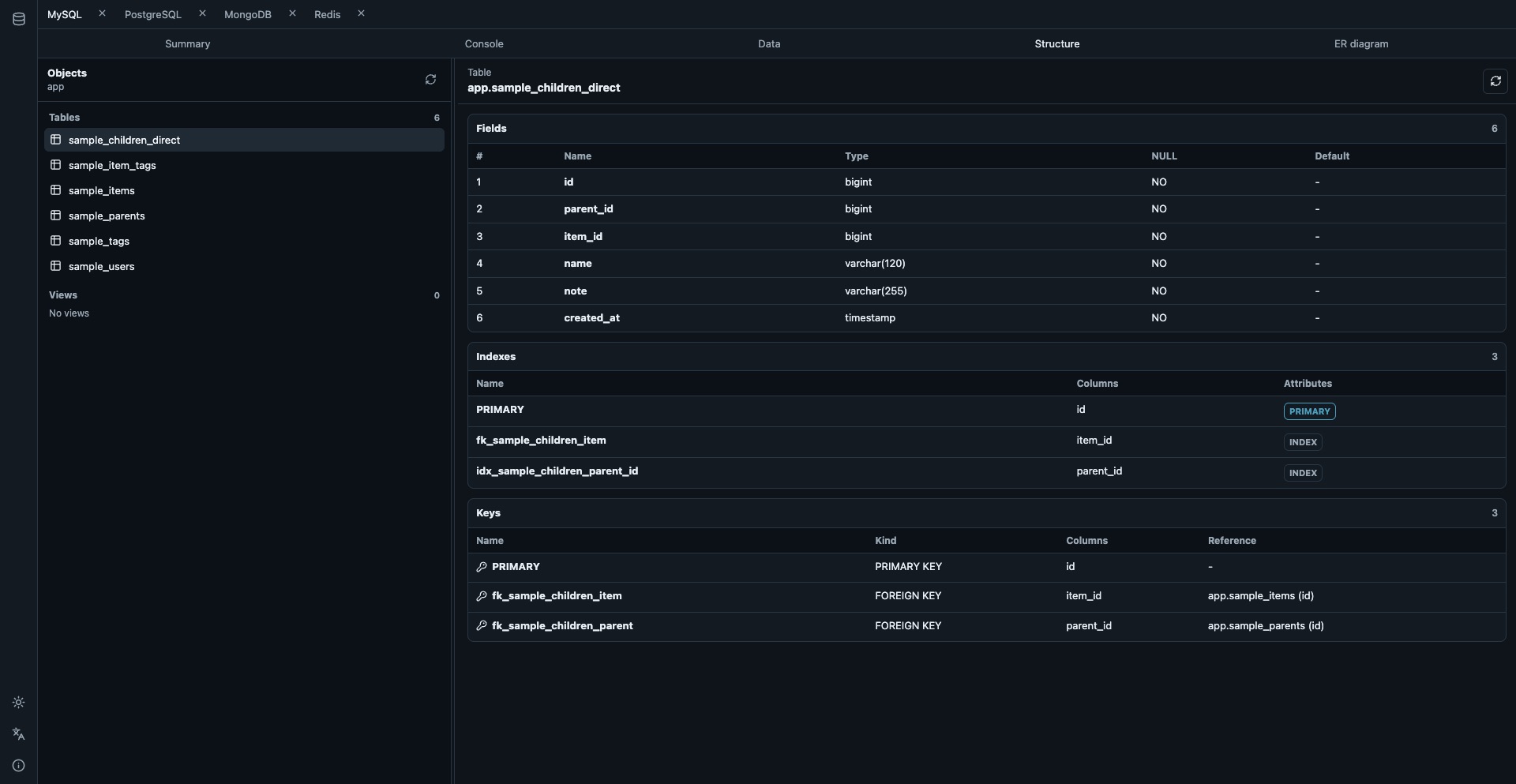1516x784 pixels.
Task: Select the sample_children_direct table
Action: pyautogui.click(x=244, y=140)
